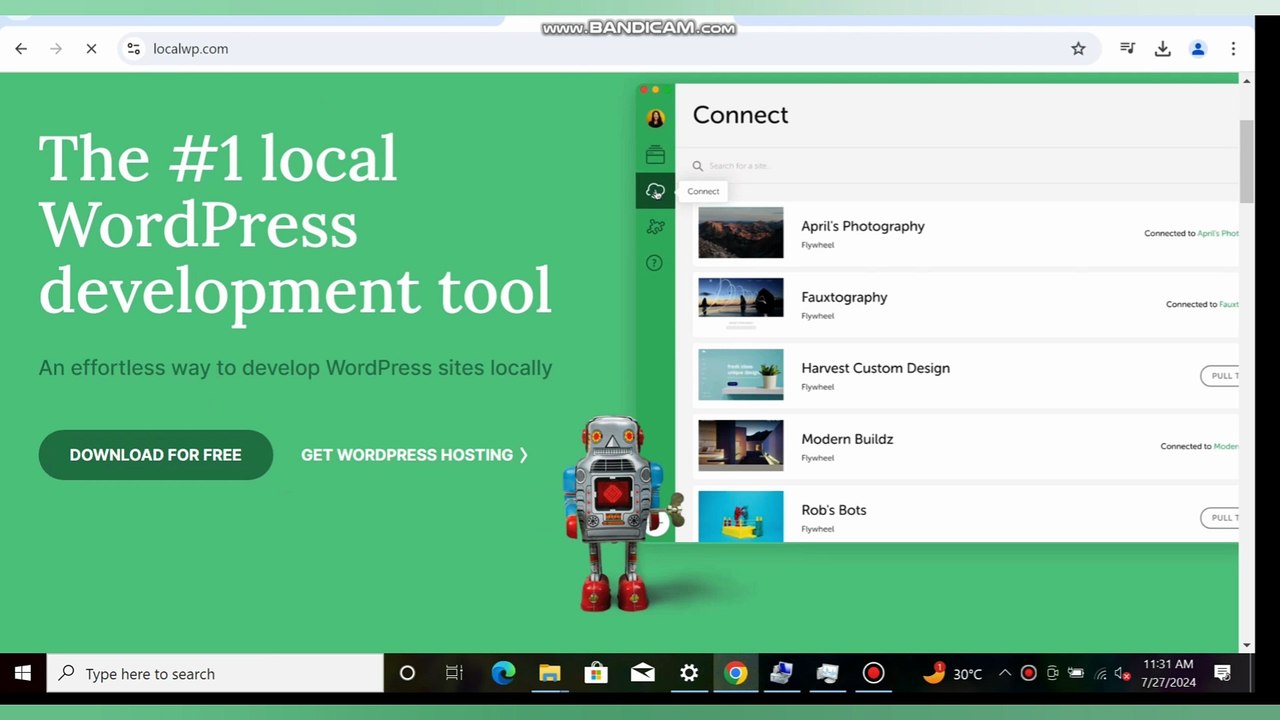
Task: Open the Chrome downloads panel
Action: [x=1162, y=48]
